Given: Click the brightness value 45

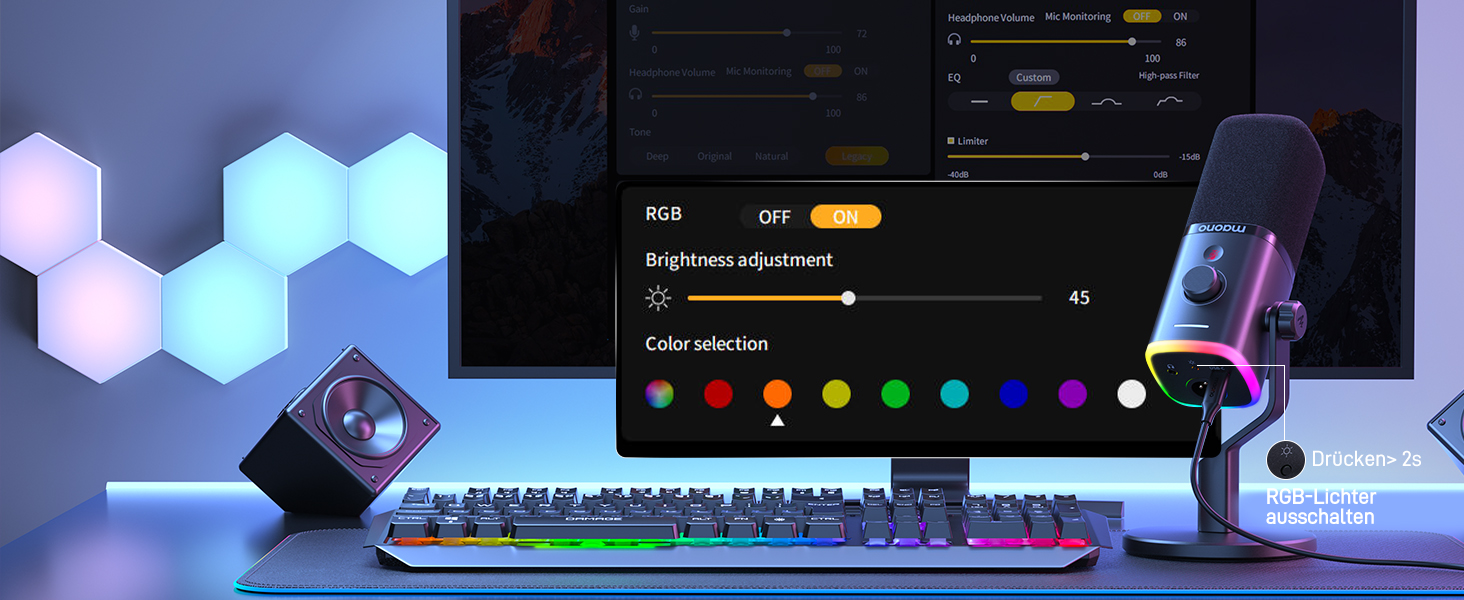Looking at the screenshot, I should coord(1079,298).
